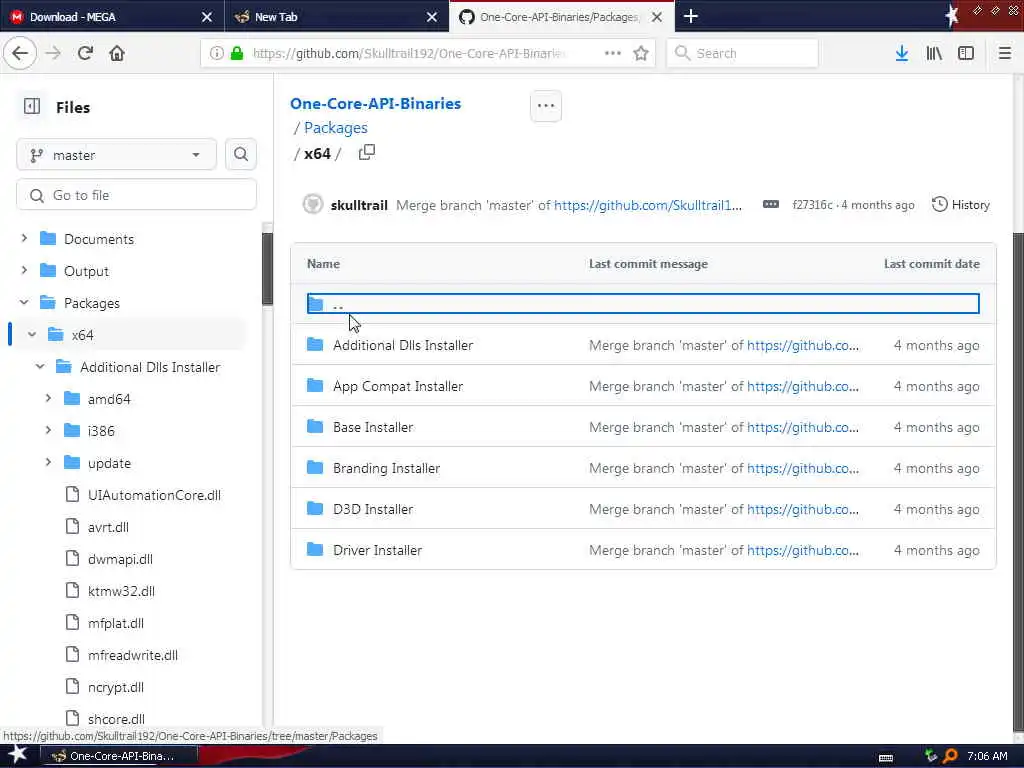Collapse the Files tree side panel
This screenshot has width=1024, height=768.
pyautogui.click(x=32, y=106)
